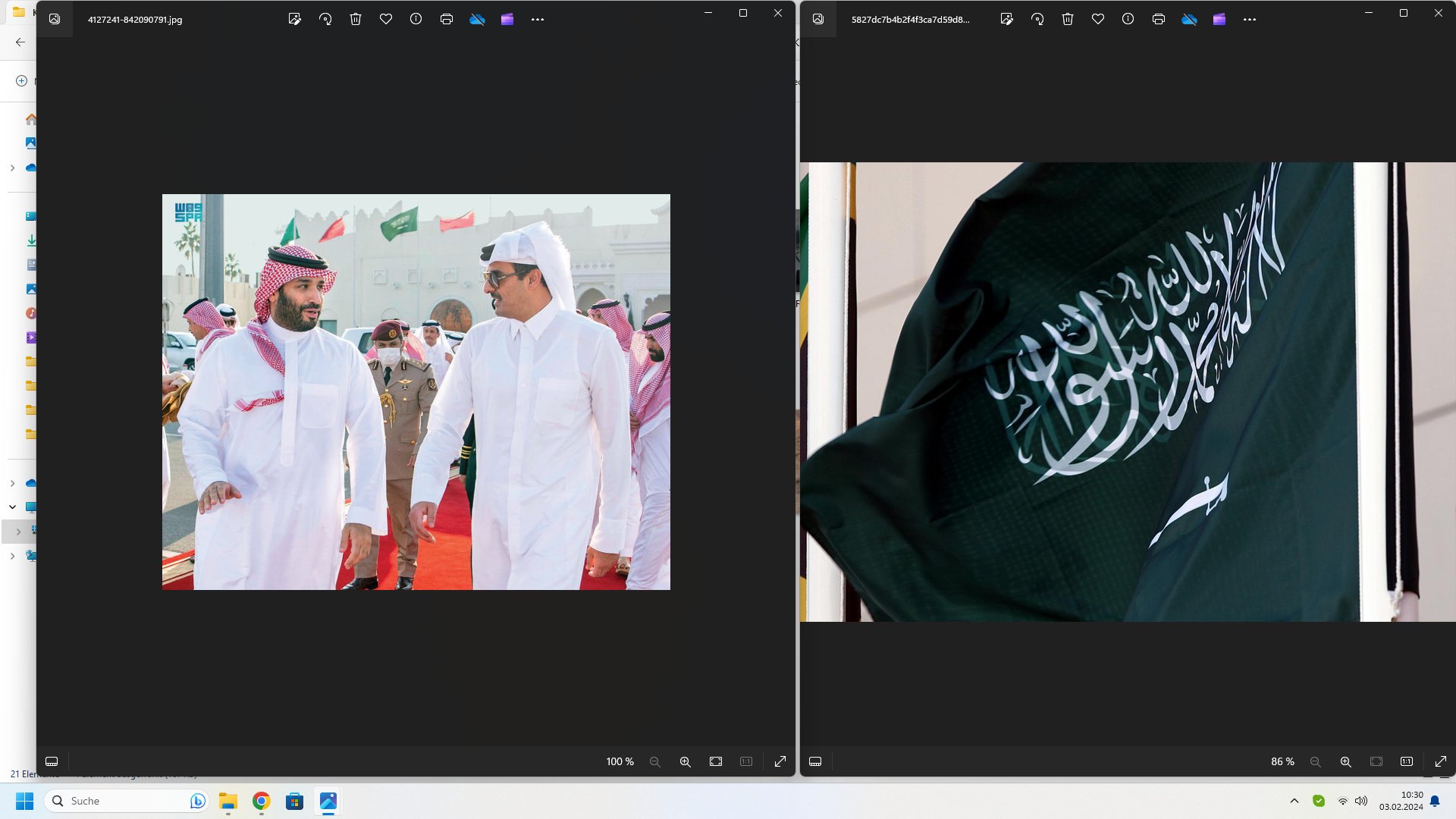Open Clipchamp icon in left Photos window
1456x819 pixels.
pos(507,19)
